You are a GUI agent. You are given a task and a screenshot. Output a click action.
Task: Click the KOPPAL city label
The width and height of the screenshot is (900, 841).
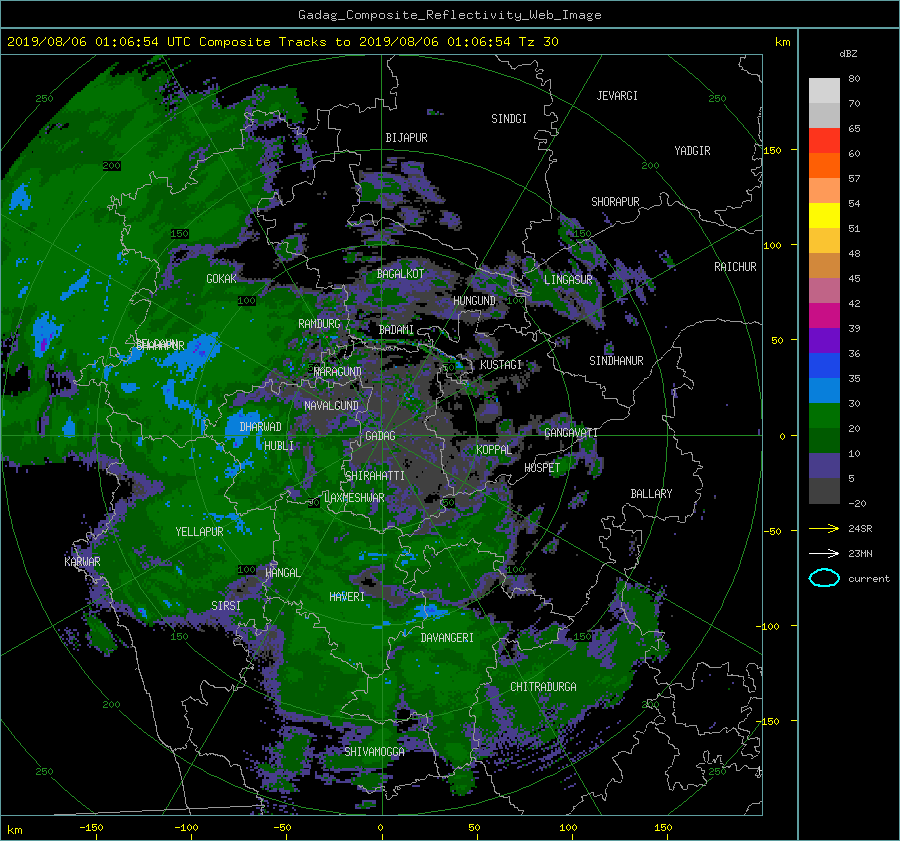click(x=494, y=450)
